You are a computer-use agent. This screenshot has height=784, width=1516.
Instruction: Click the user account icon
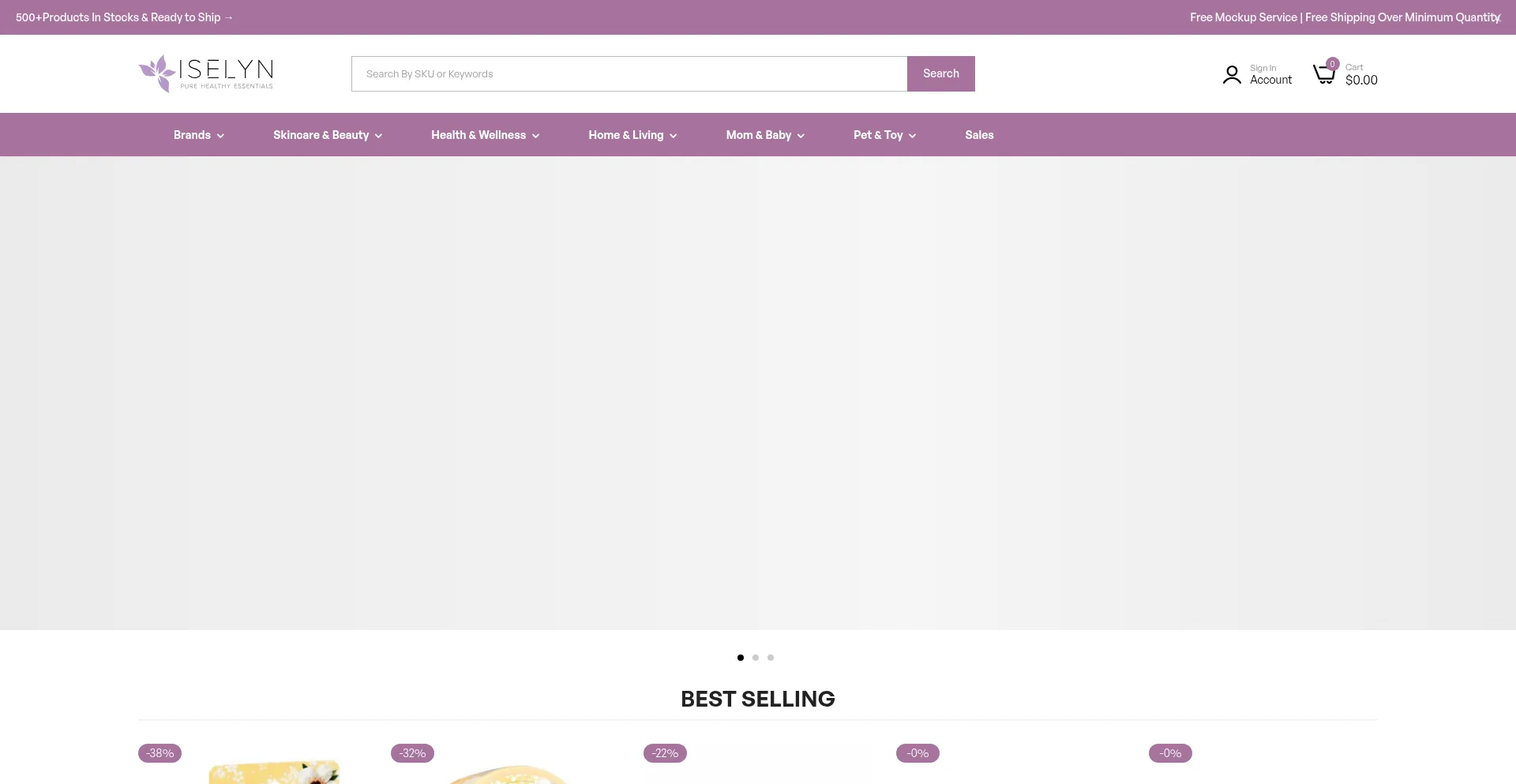[1232, 74]
